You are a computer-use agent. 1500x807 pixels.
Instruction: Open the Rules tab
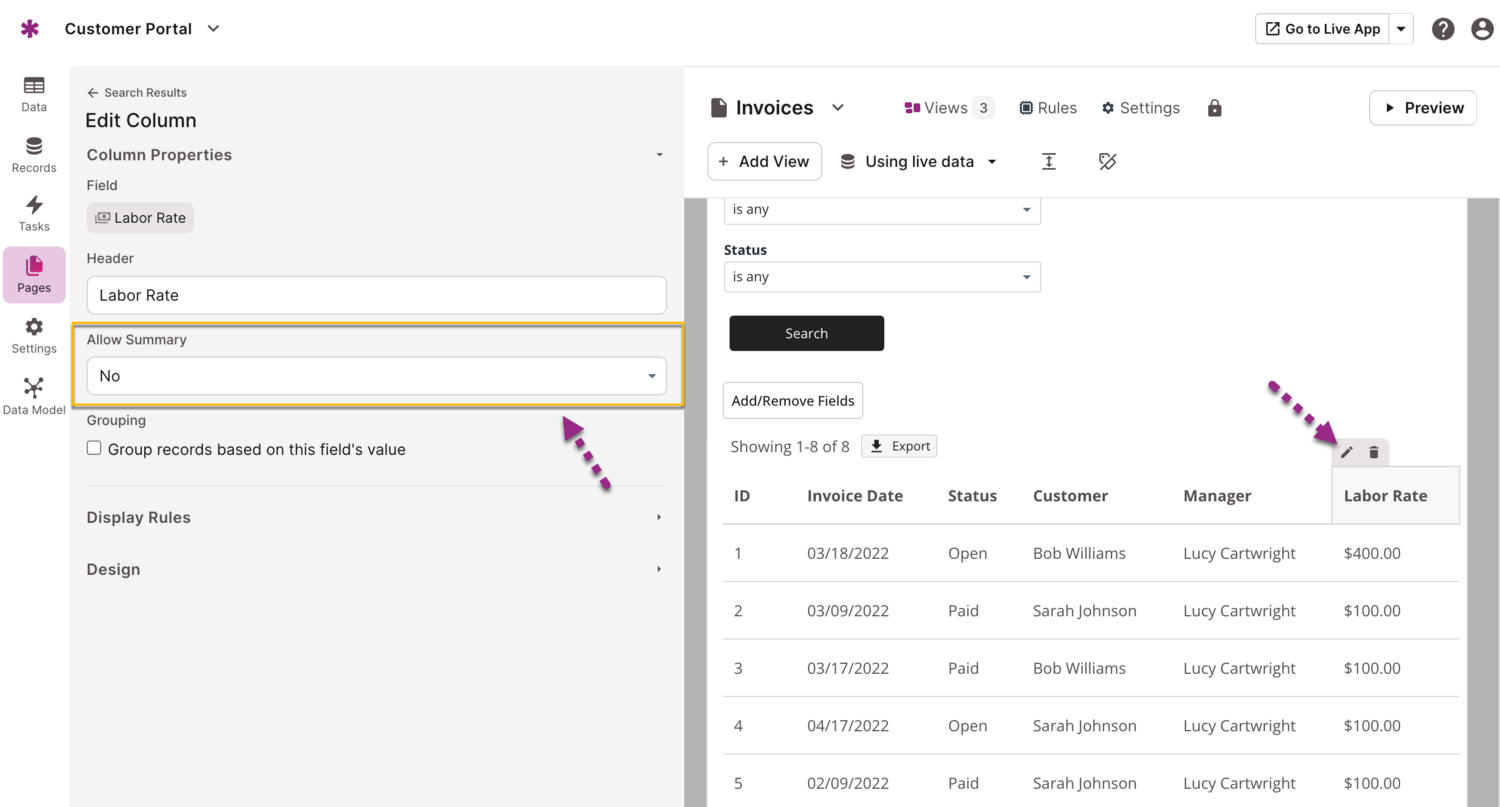[x=1047, y=108]
